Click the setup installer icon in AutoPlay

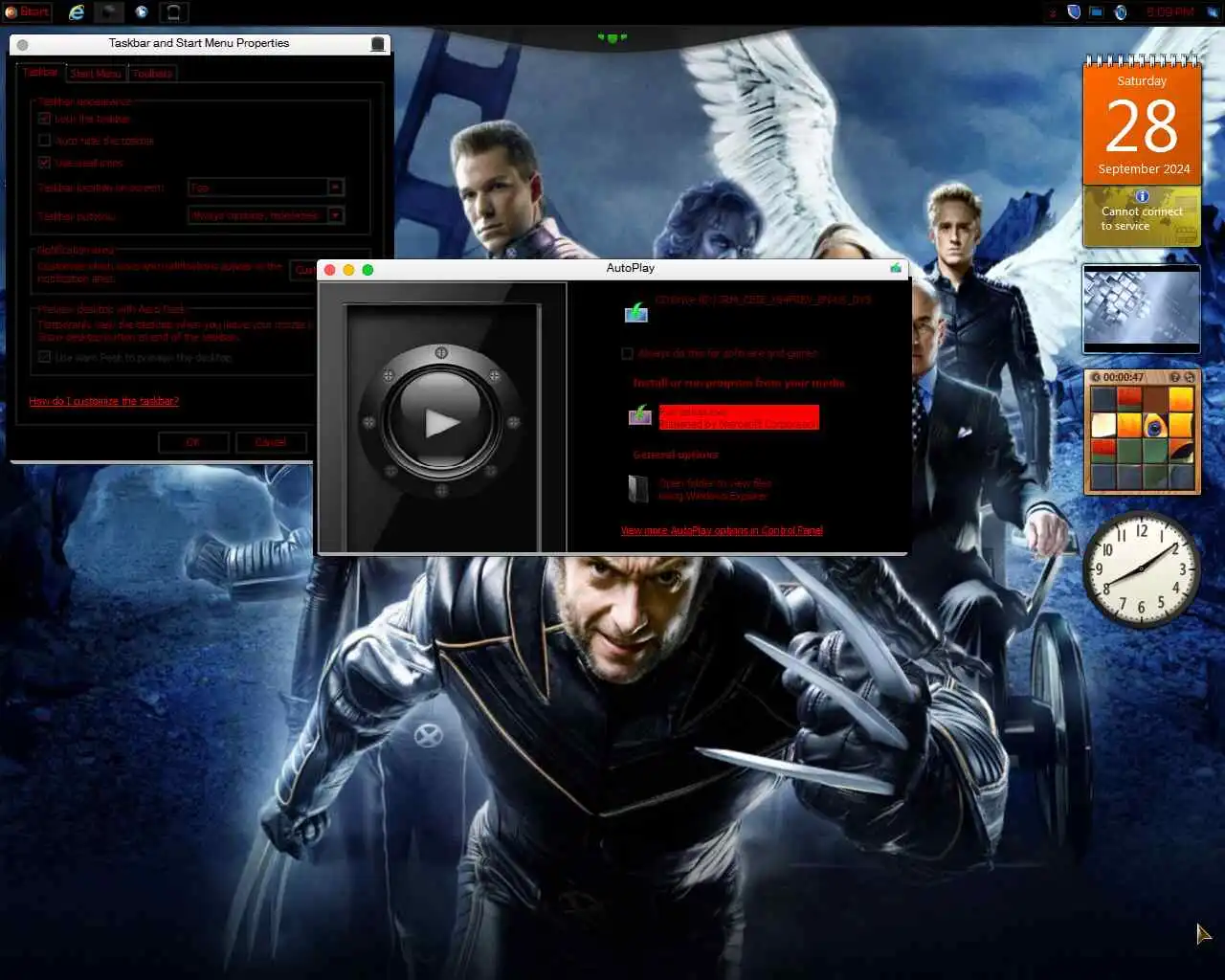point(639,415)
